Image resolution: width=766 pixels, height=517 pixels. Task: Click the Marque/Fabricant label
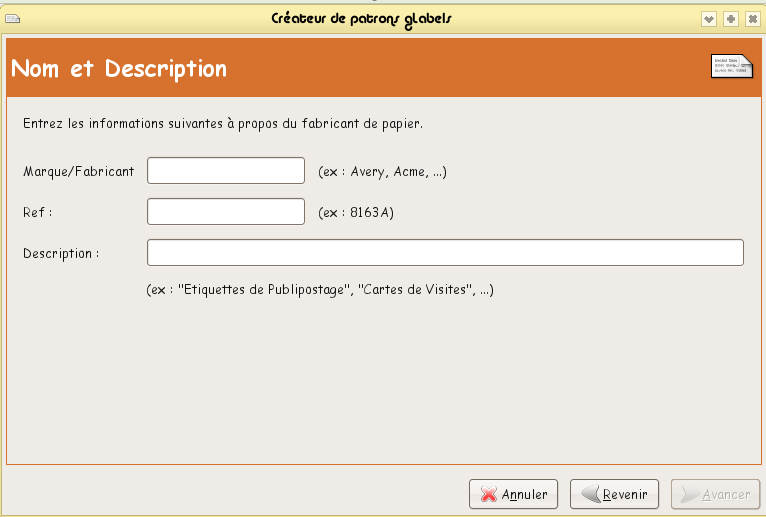tap(78, 172)
